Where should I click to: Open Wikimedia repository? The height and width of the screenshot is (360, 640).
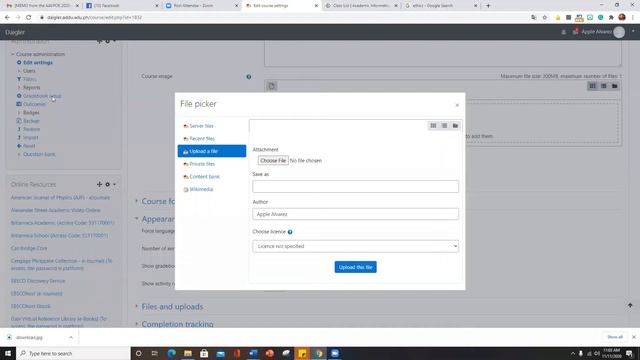pyautogui.click(x=201, y=189)
